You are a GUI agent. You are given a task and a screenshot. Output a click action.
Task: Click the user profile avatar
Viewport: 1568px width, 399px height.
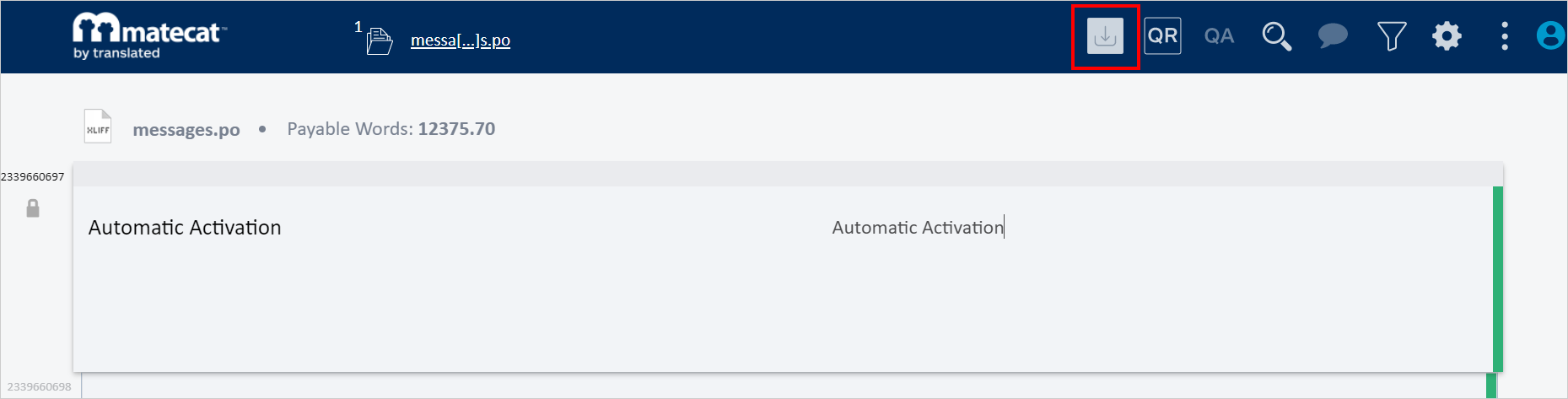coord(1550,36)
